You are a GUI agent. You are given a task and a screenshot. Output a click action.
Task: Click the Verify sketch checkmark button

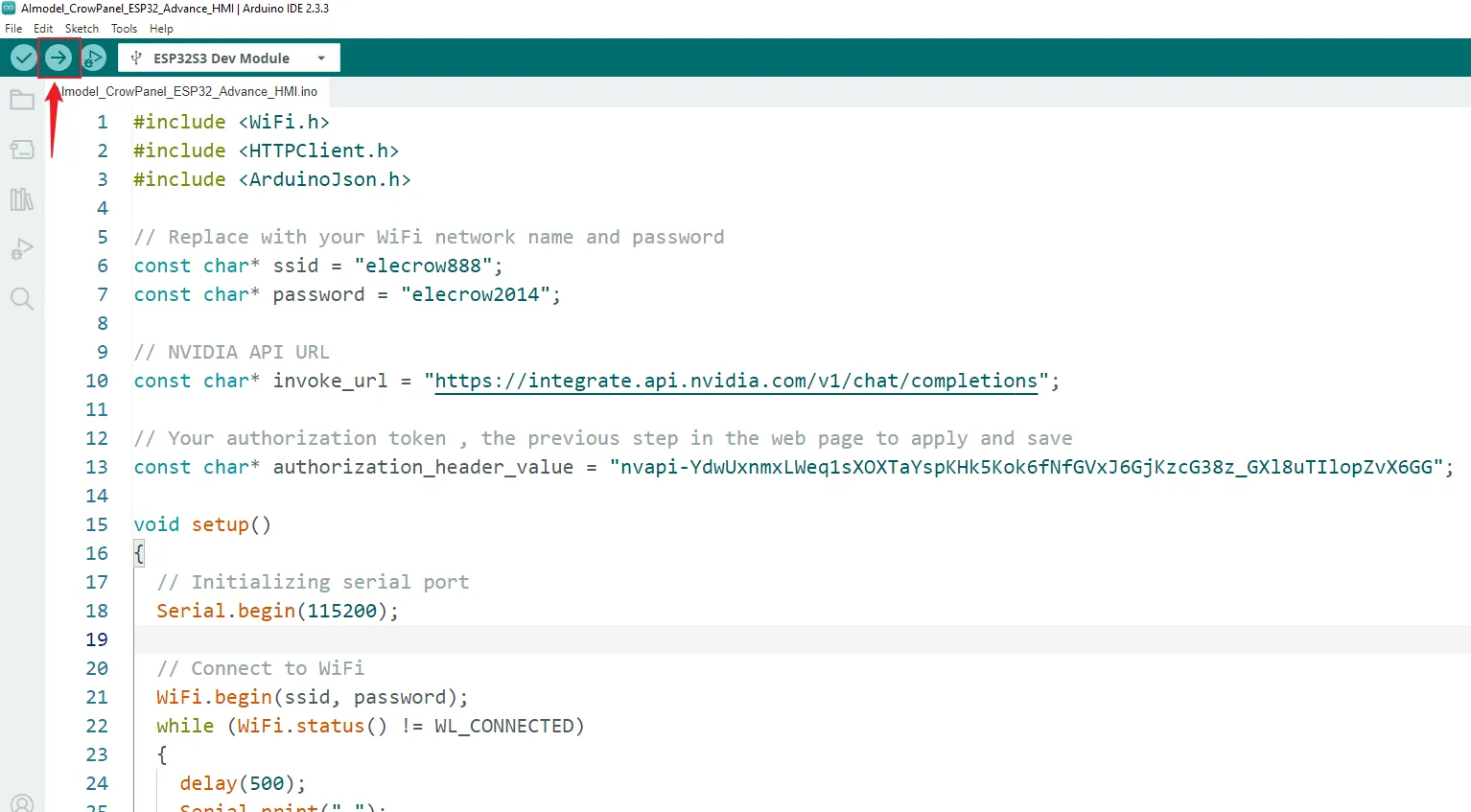click(23, 58)
